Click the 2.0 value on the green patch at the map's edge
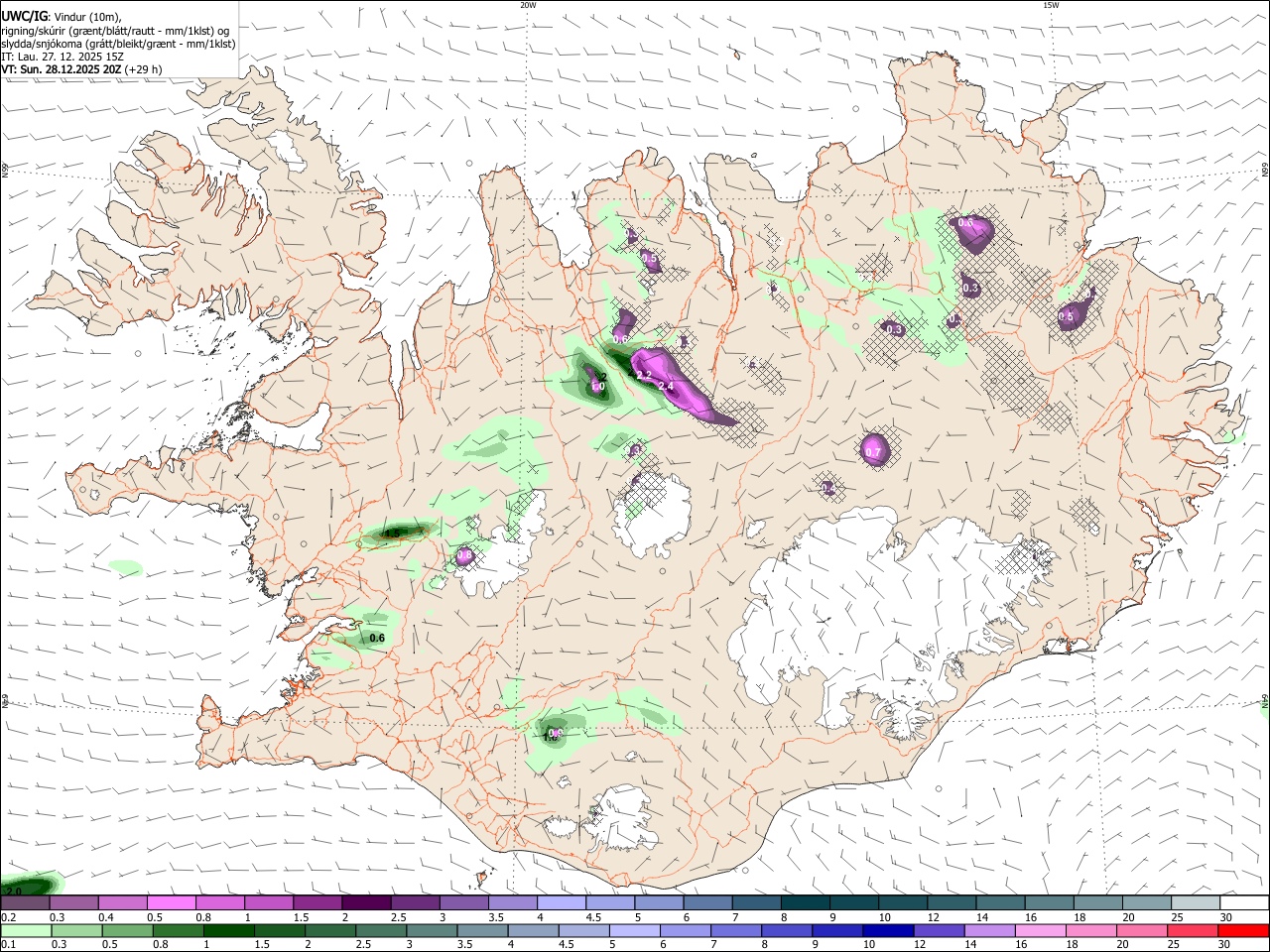Image resolution: width=1270 pixels, height=952 pixels. [x=13, y=892]
